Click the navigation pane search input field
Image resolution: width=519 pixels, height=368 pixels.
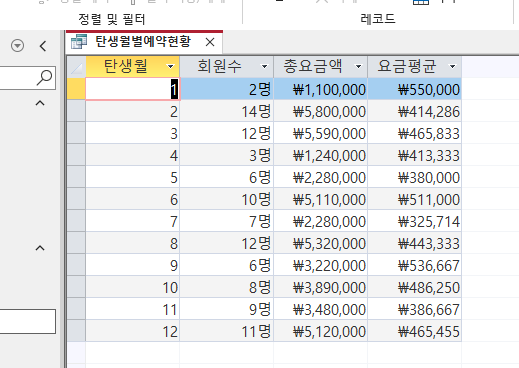coord(28,78)
